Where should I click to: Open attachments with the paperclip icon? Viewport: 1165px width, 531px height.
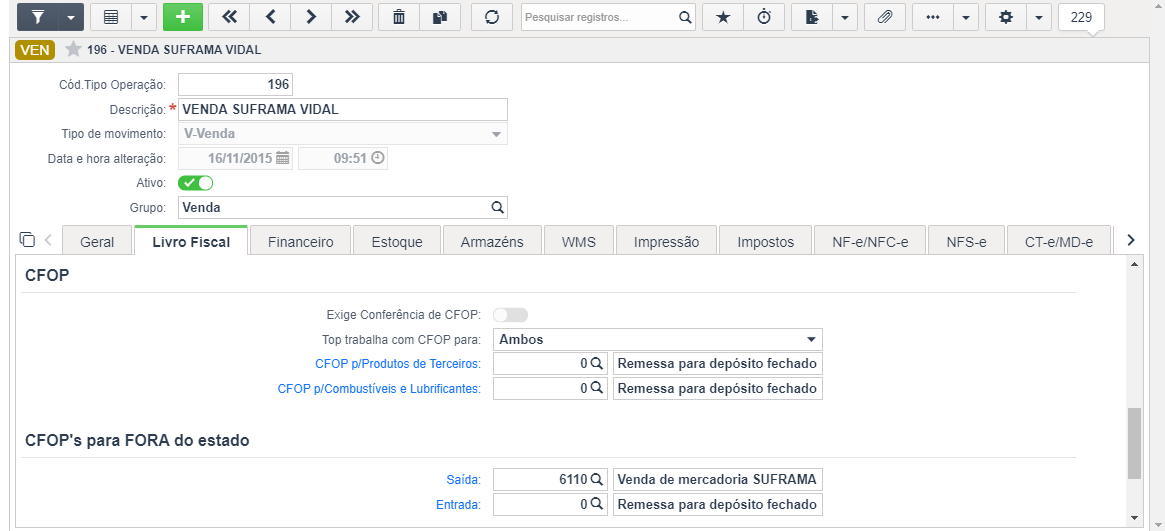[884, 17]
